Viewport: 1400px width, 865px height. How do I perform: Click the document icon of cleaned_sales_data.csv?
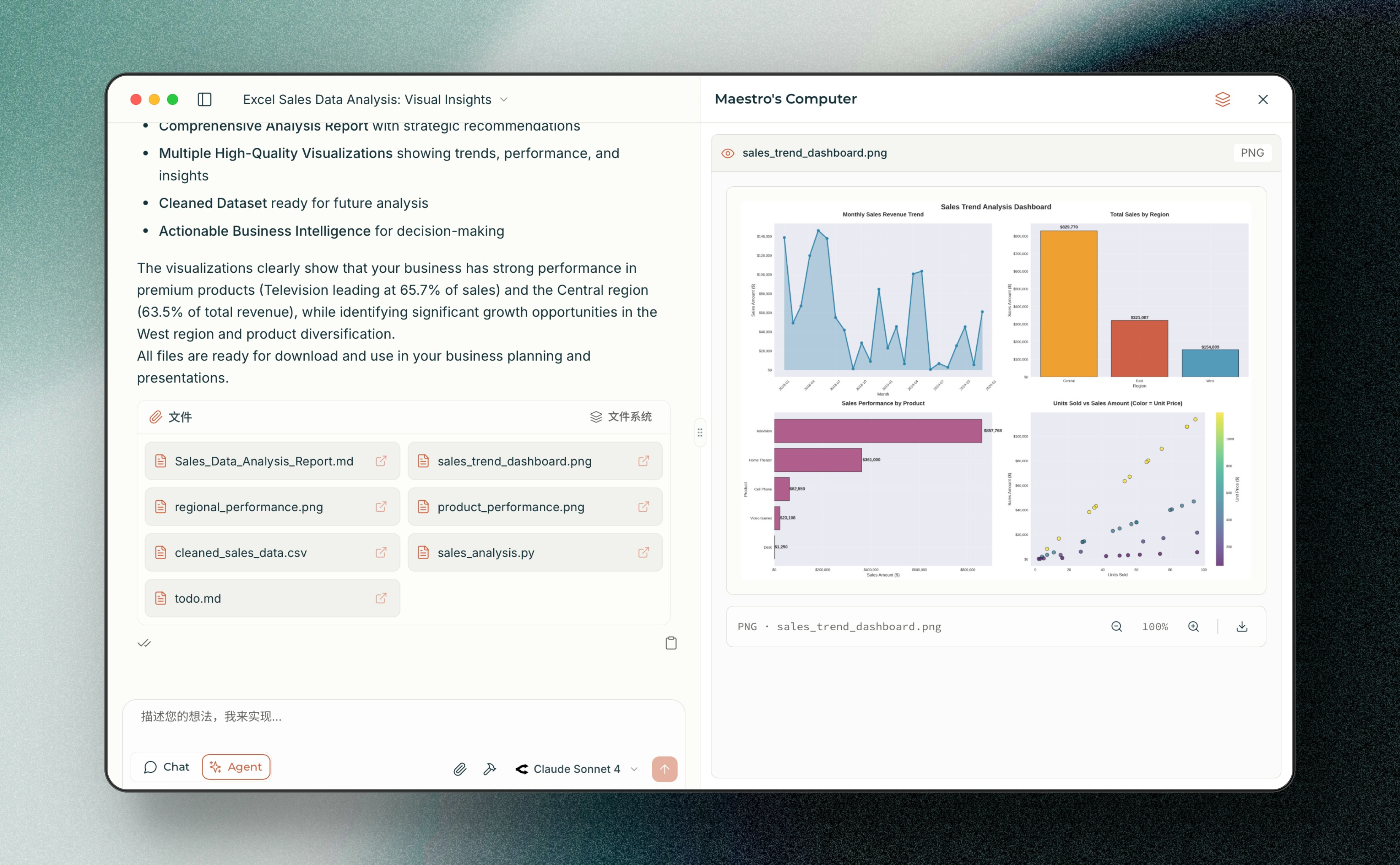click(x=161, y=553)
